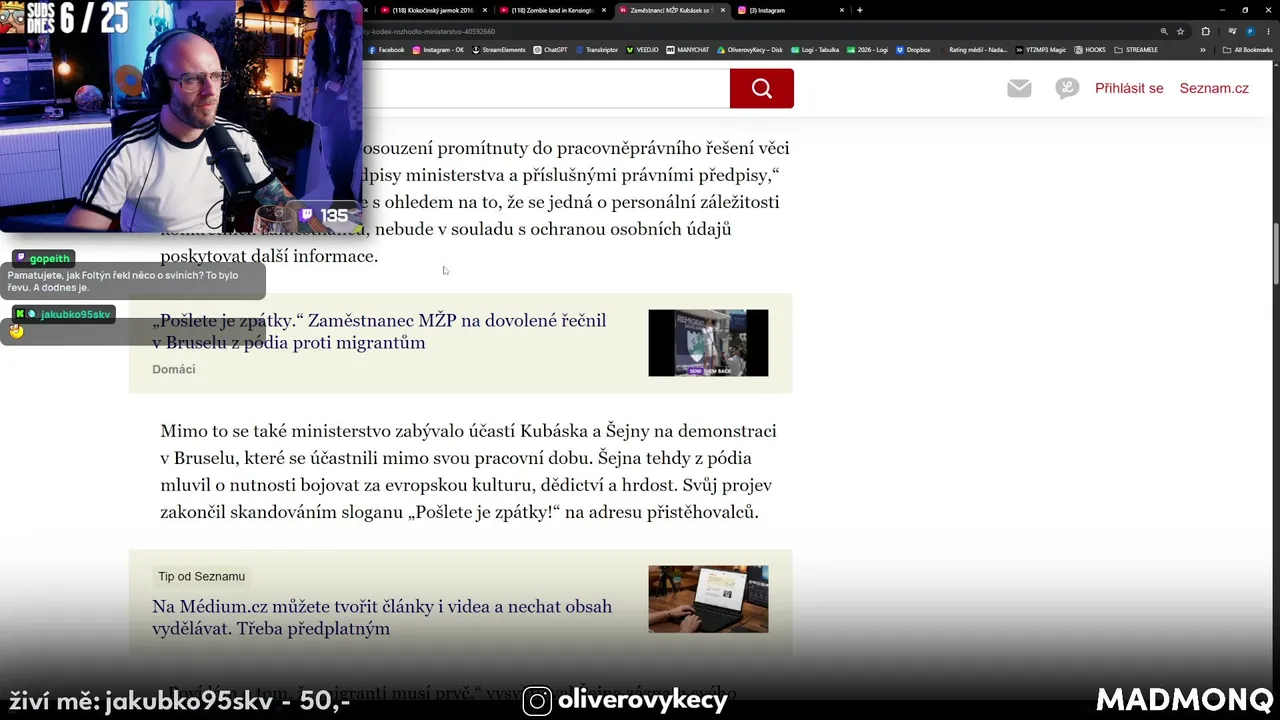1280x720 pixels.
Task: Open the 2026 - Logi bookmark
Action: click(868, 50)
